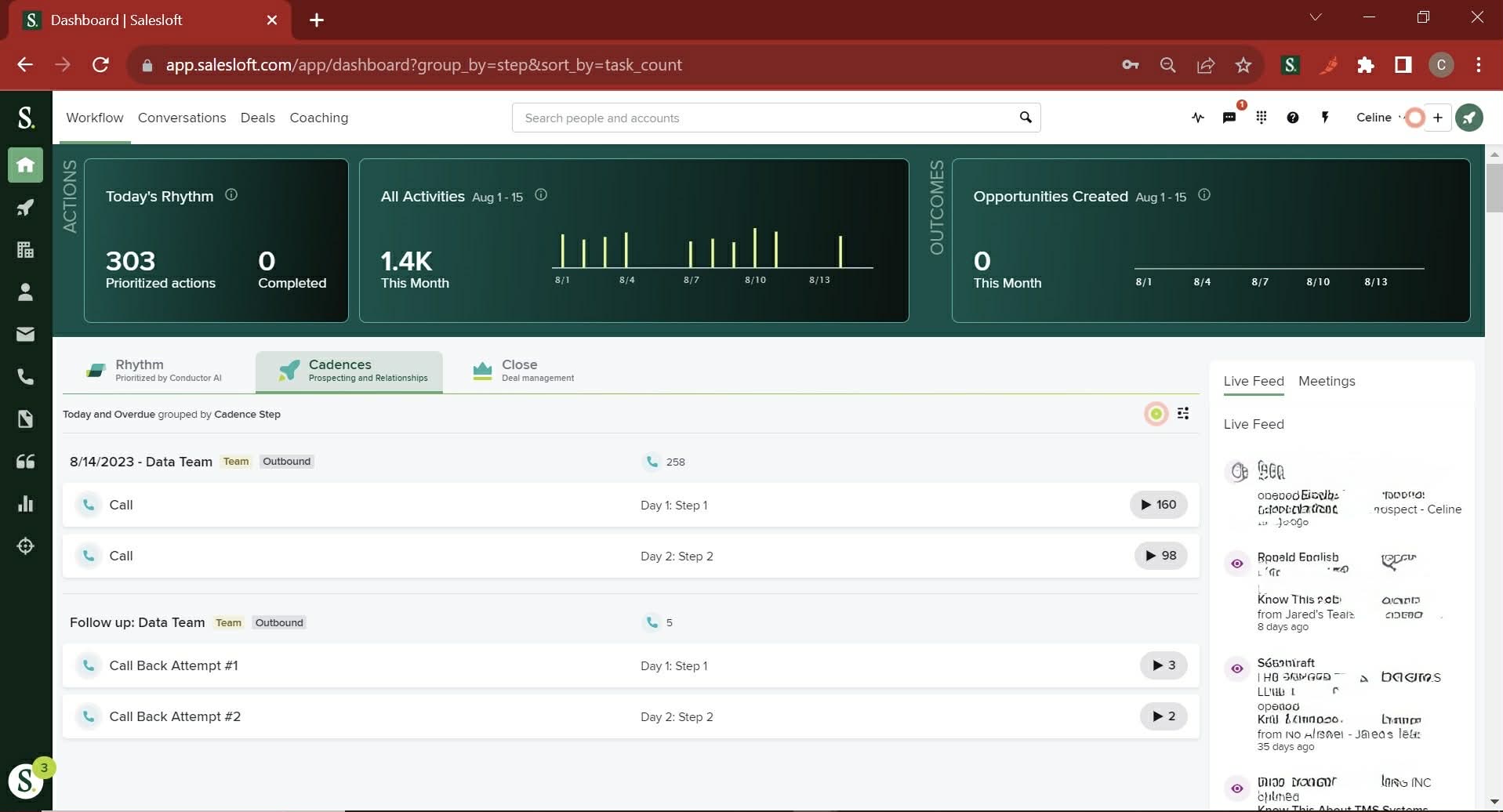Open the 8/14/2023 - Data Team cadence
Screen dimensions: 1503x812
point(141,462)
